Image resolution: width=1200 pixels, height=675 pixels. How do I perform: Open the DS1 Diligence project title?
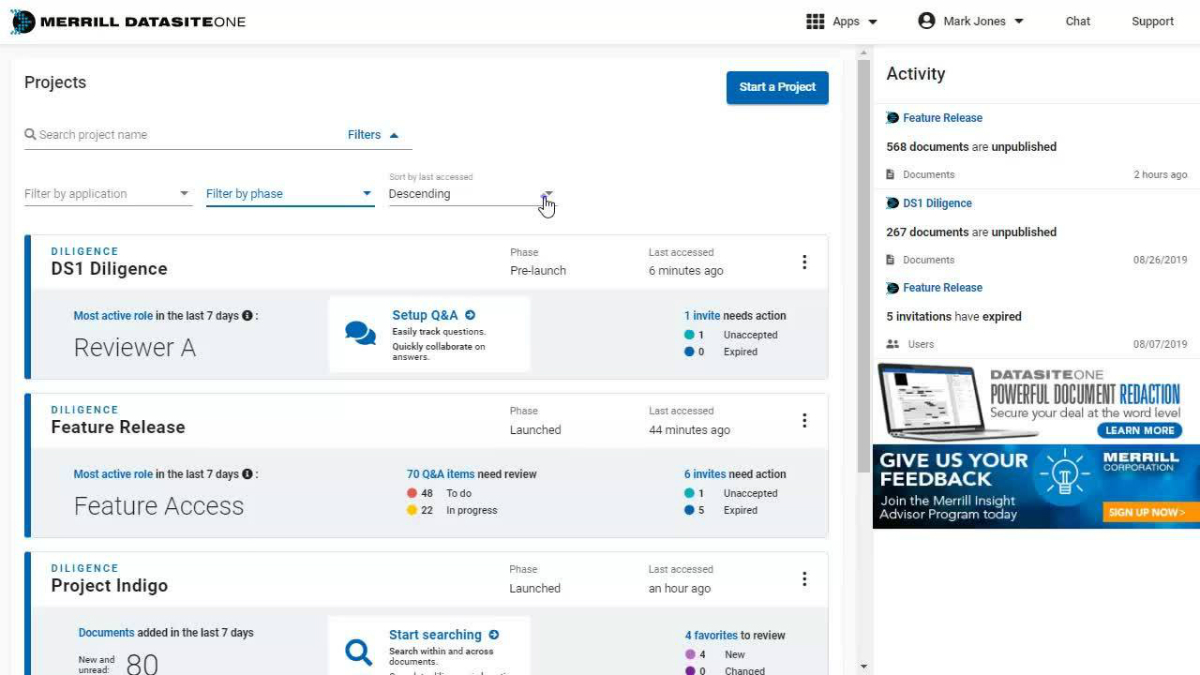coord(109,269)
